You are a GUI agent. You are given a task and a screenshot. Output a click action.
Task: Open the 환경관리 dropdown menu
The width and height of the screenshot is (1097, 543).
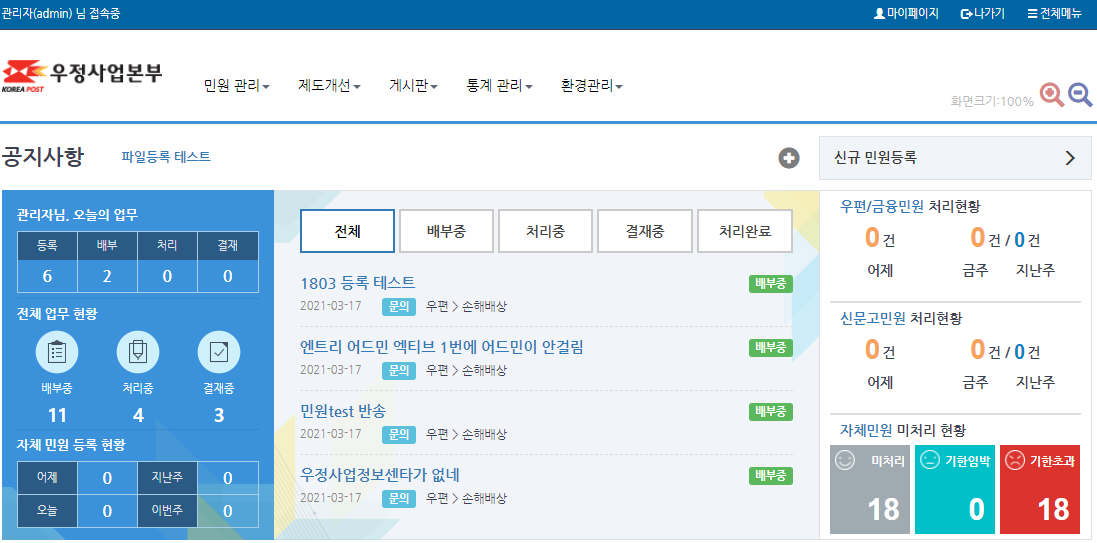591,86
